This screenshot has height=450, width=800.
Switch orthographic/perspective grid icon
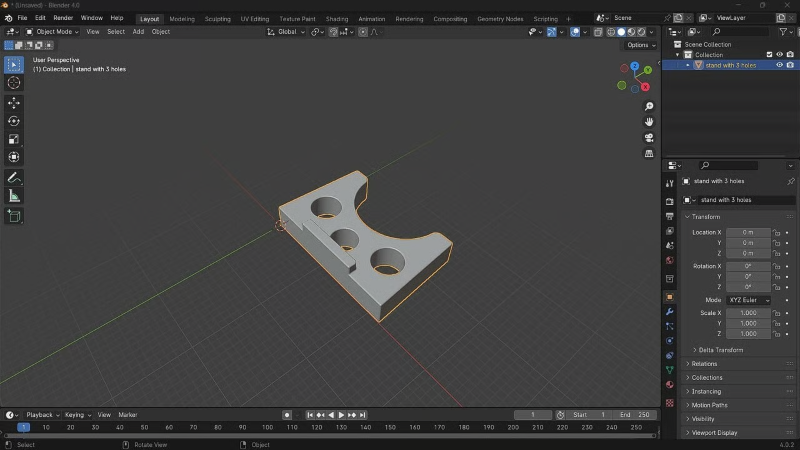[648, 154]
